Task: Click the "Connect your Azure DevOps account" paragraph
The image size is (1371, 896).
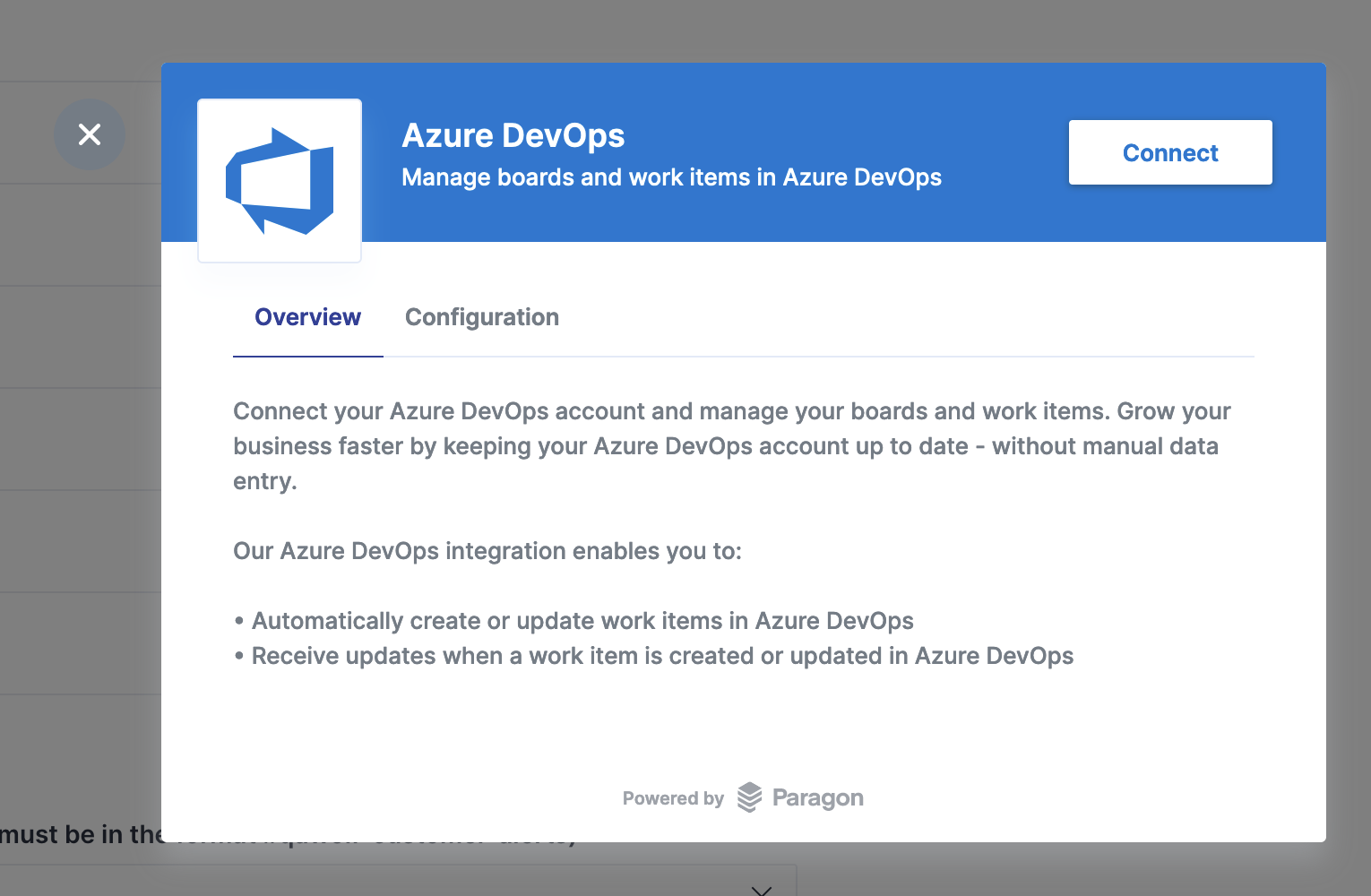Action: tap(732, 446)
